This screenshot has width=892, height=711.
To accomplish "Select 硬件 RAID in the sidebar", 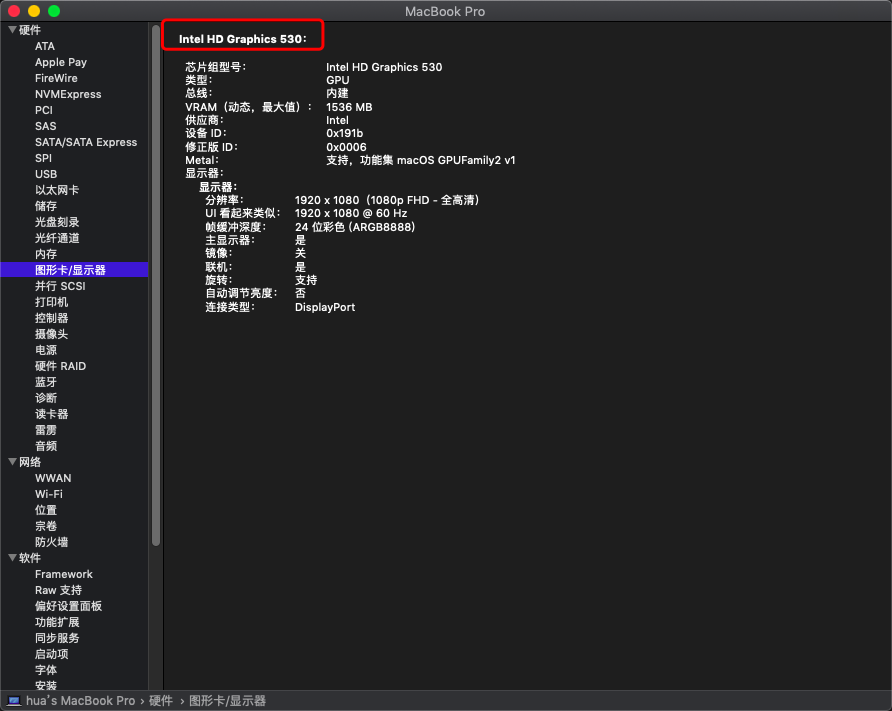I will click(60, 366).
